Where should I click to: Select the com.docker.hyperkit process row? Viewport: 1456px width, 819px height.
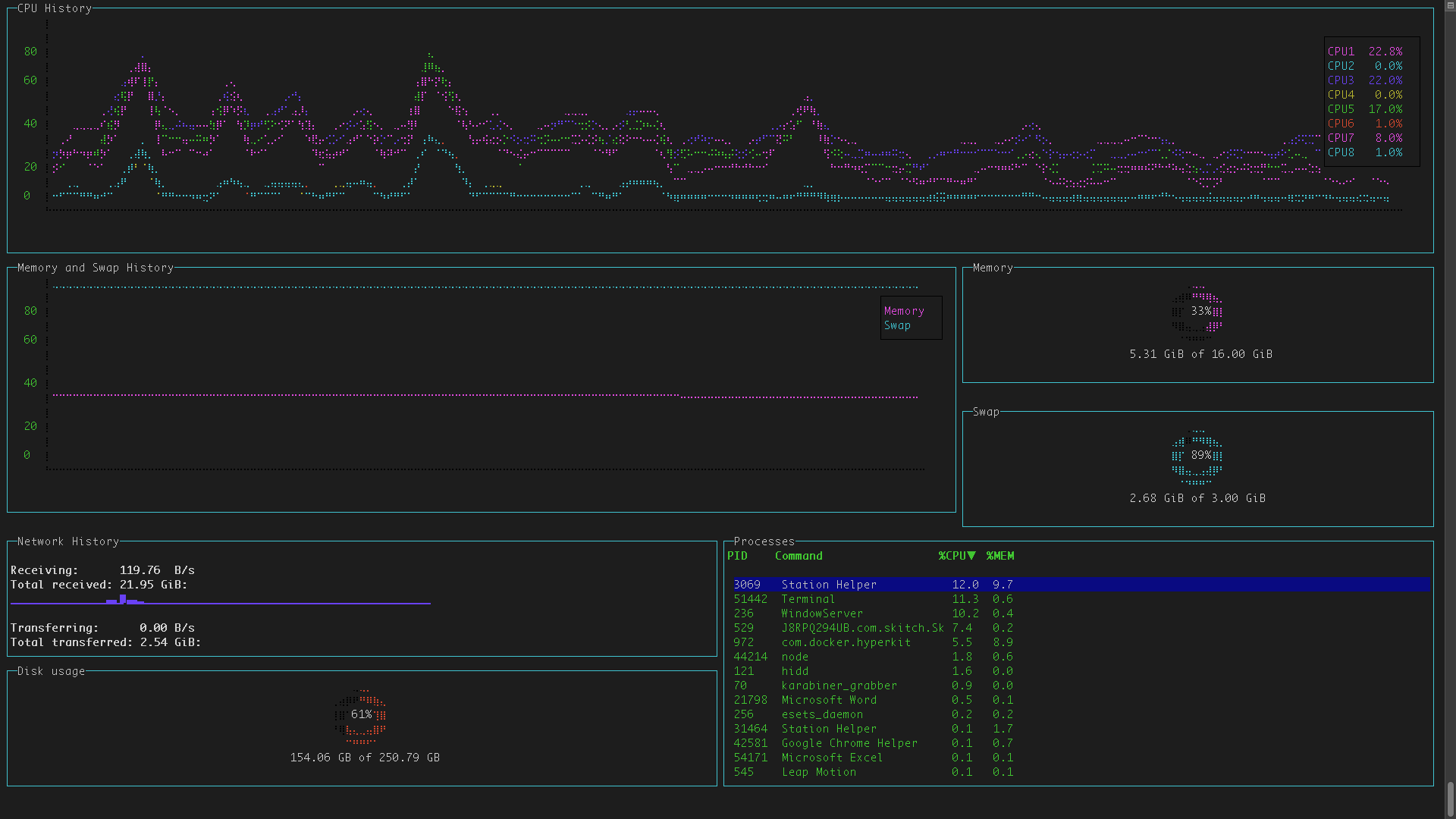click(x=846, y=642)
